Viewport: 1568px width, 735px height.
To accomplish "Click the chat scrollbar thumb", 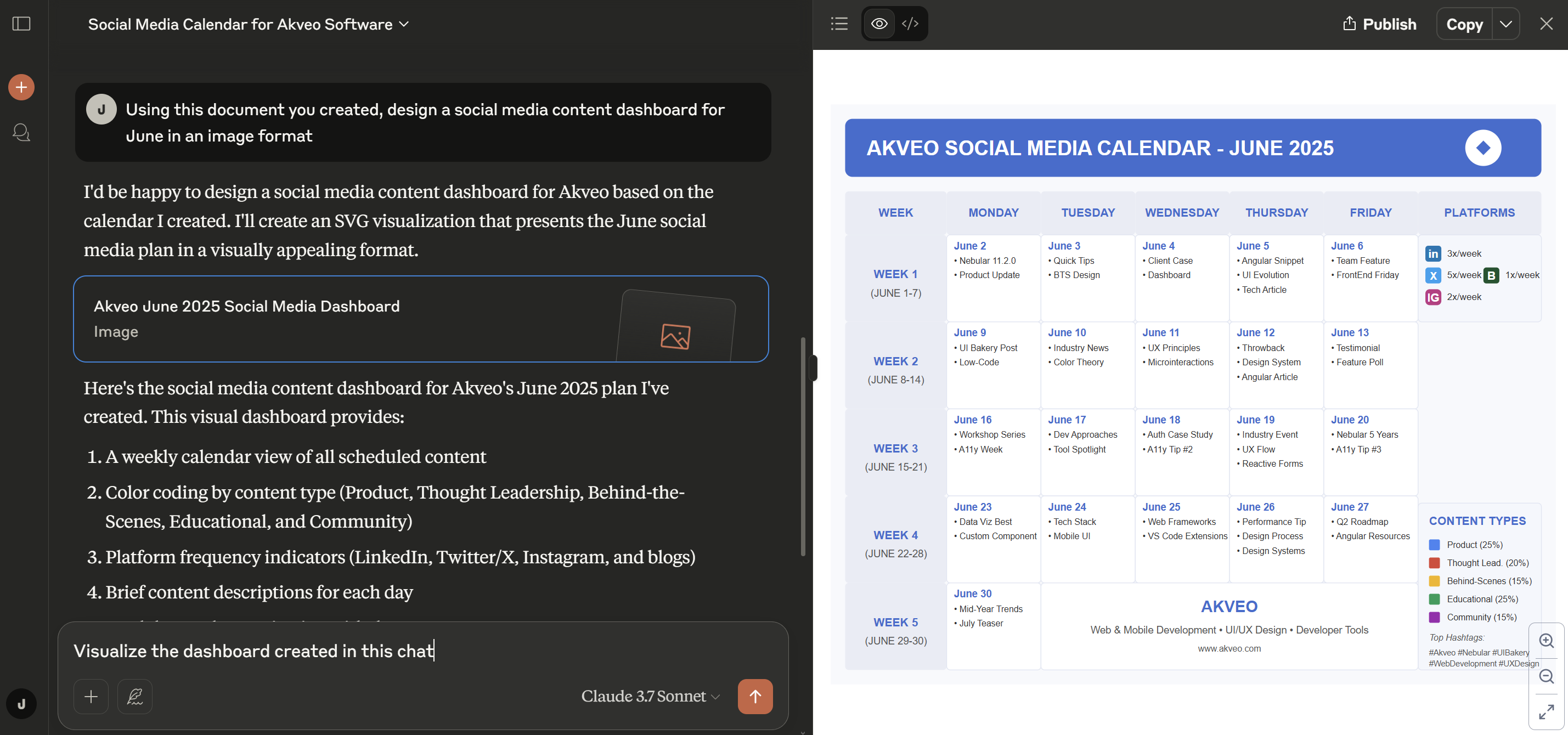I will tap(803, 446).
